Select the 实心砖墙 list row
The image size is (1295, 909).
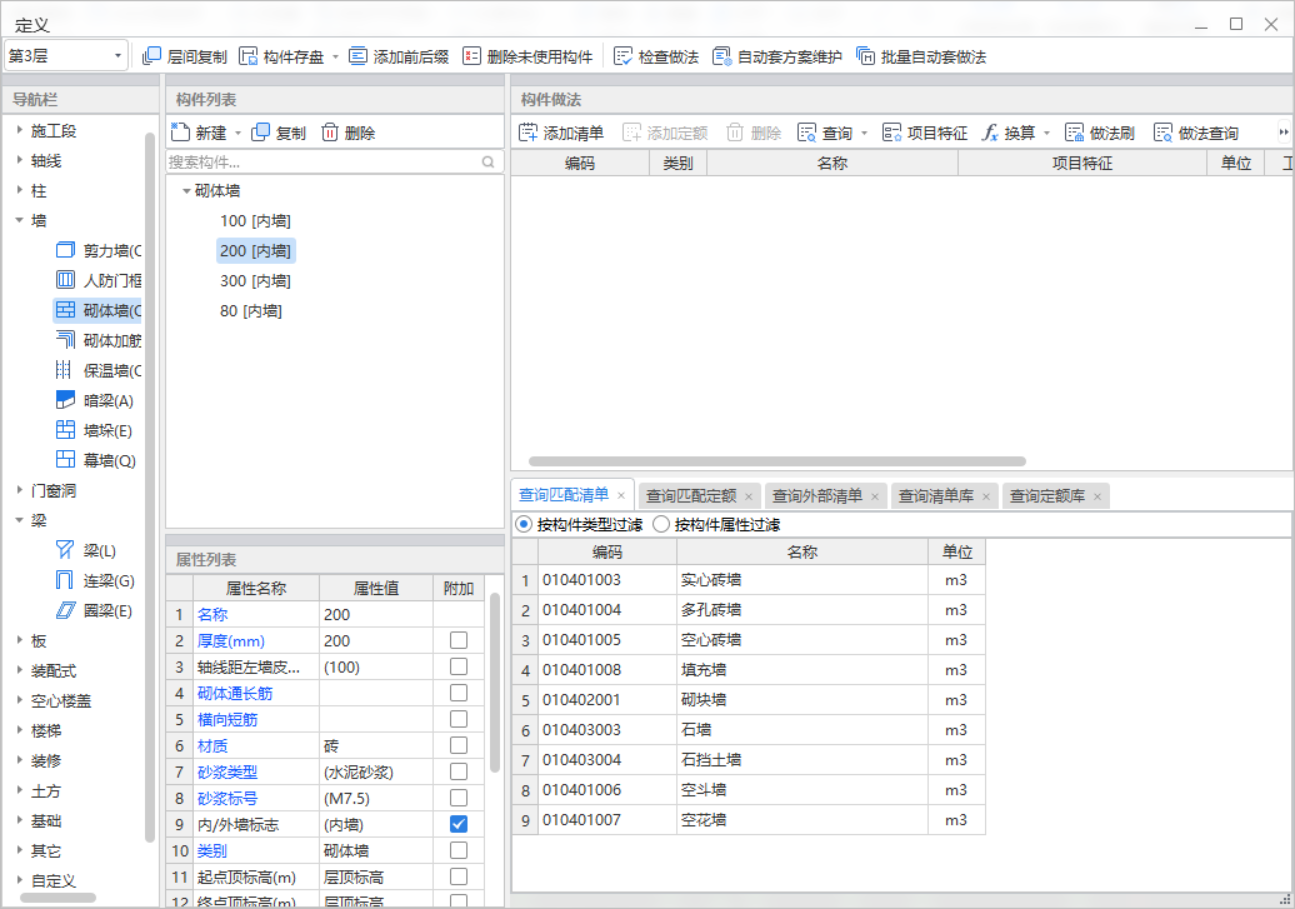click(x=749, y=580)
